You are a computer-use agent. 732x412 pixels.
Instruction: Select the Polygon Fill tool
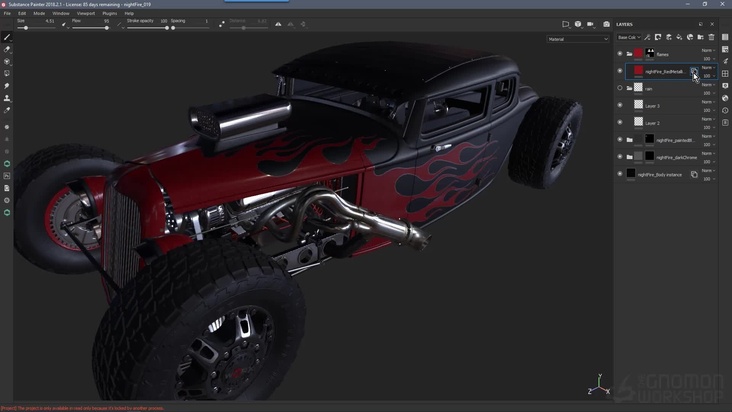click(x=7, y=73)
